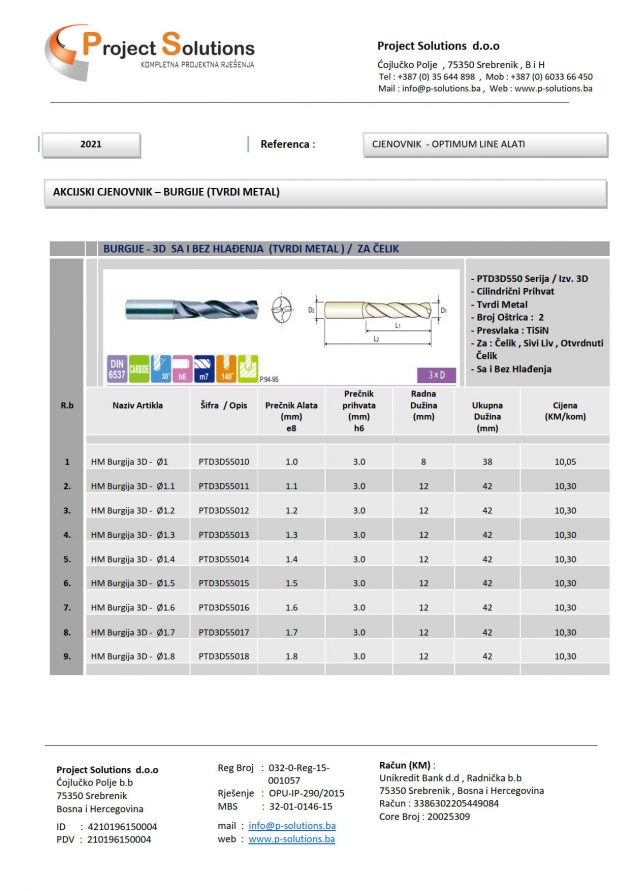Click the AKCIJSKI CJENOVNIK – BURGIJE title box
Screen dimensions: 630x891
click(x=167, y=192)
